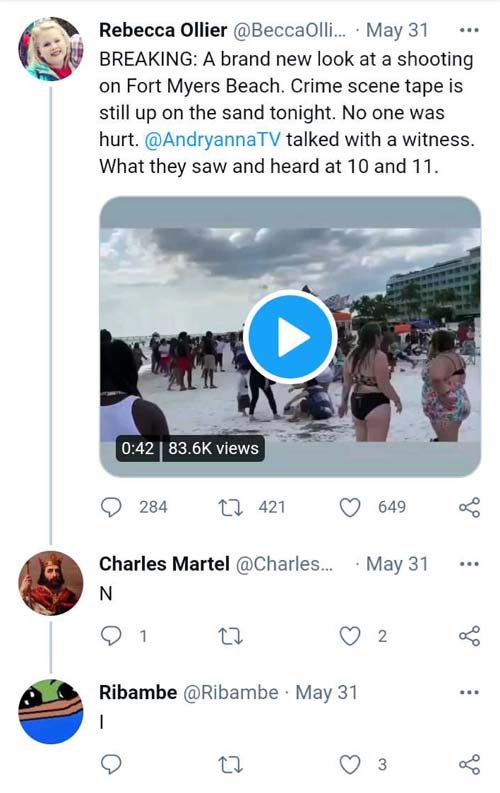Reply to Ribambe's comment
Viewport: 500px width, 793px height.
point(111,765)
